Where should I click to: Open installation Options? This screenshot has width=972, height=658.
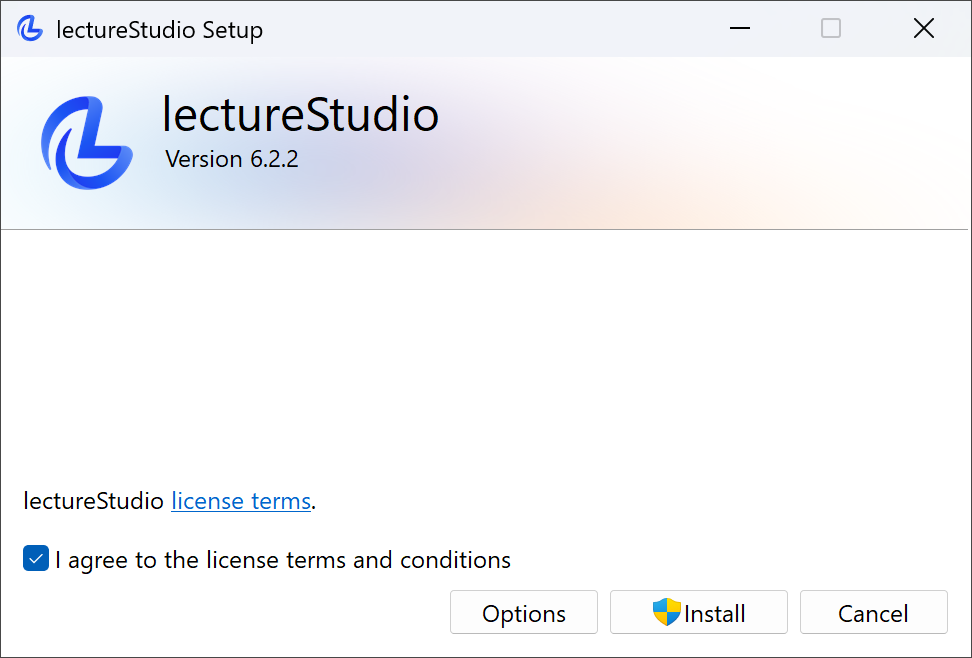tap(523, 611)
